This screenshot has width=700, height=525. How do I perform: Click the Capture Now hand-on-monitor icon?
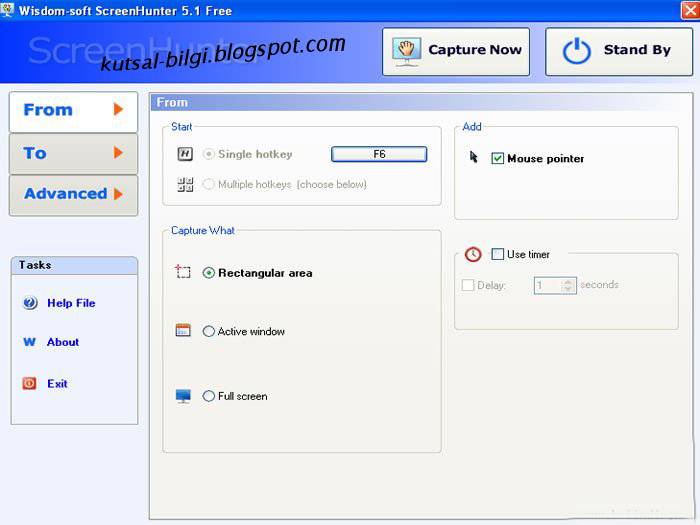coord(406,52)
